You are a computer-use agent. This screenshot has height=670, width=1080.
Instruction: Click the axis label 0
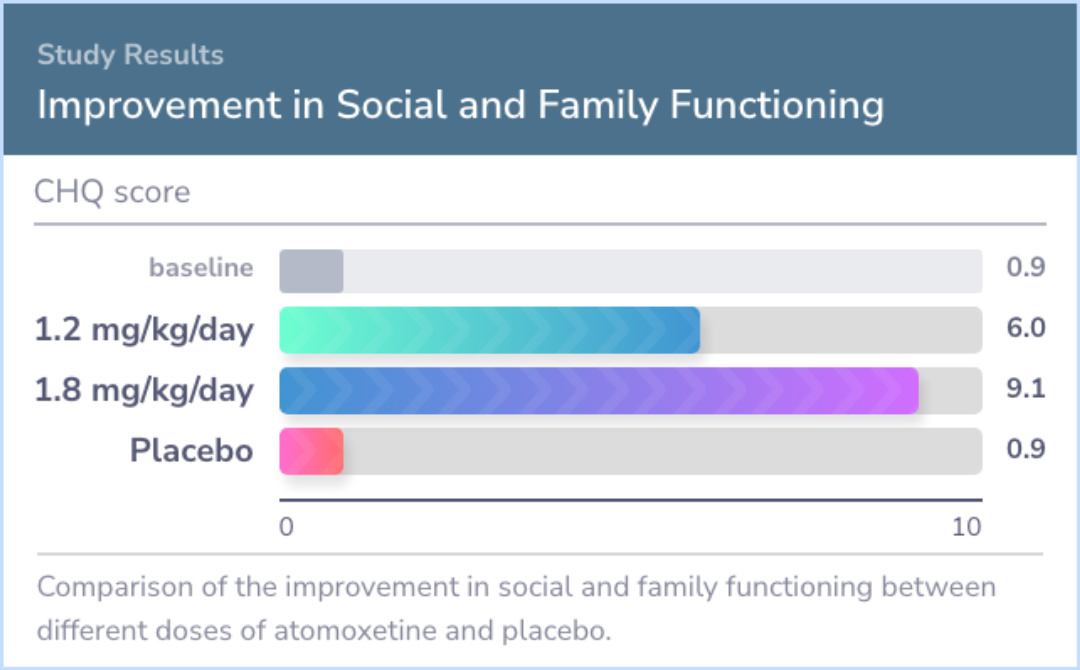[287, 527]
